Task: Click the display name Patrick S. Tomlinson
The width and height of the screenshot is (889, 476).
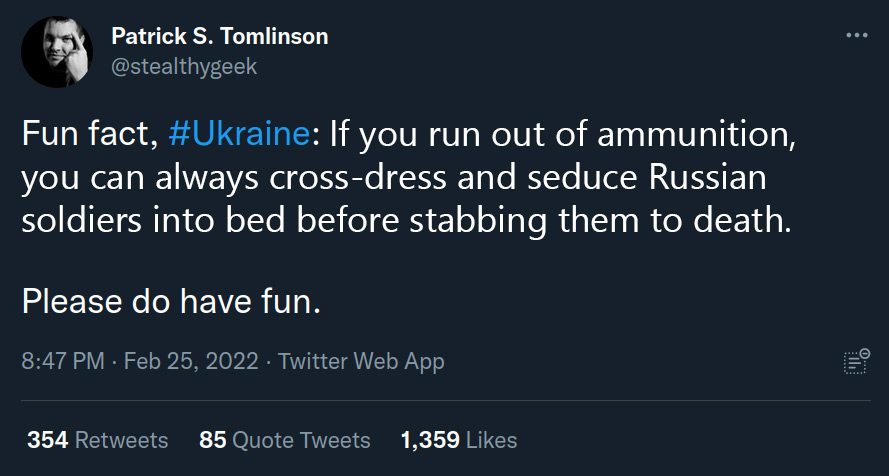Action: tap(219, 37)
